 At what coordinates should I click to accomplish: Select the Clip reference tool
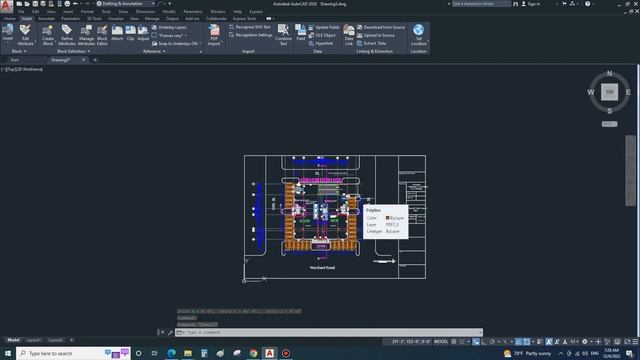tap(130, 33)
